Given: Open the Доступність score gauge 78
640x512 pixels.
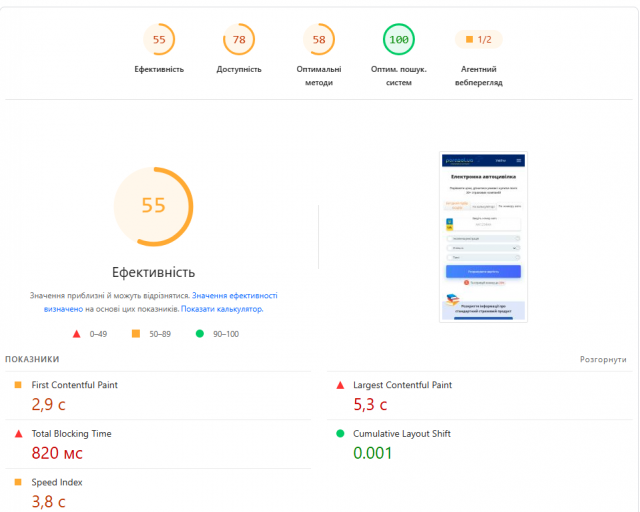Looking at the screenshot, I should click(x=239, y=40).
